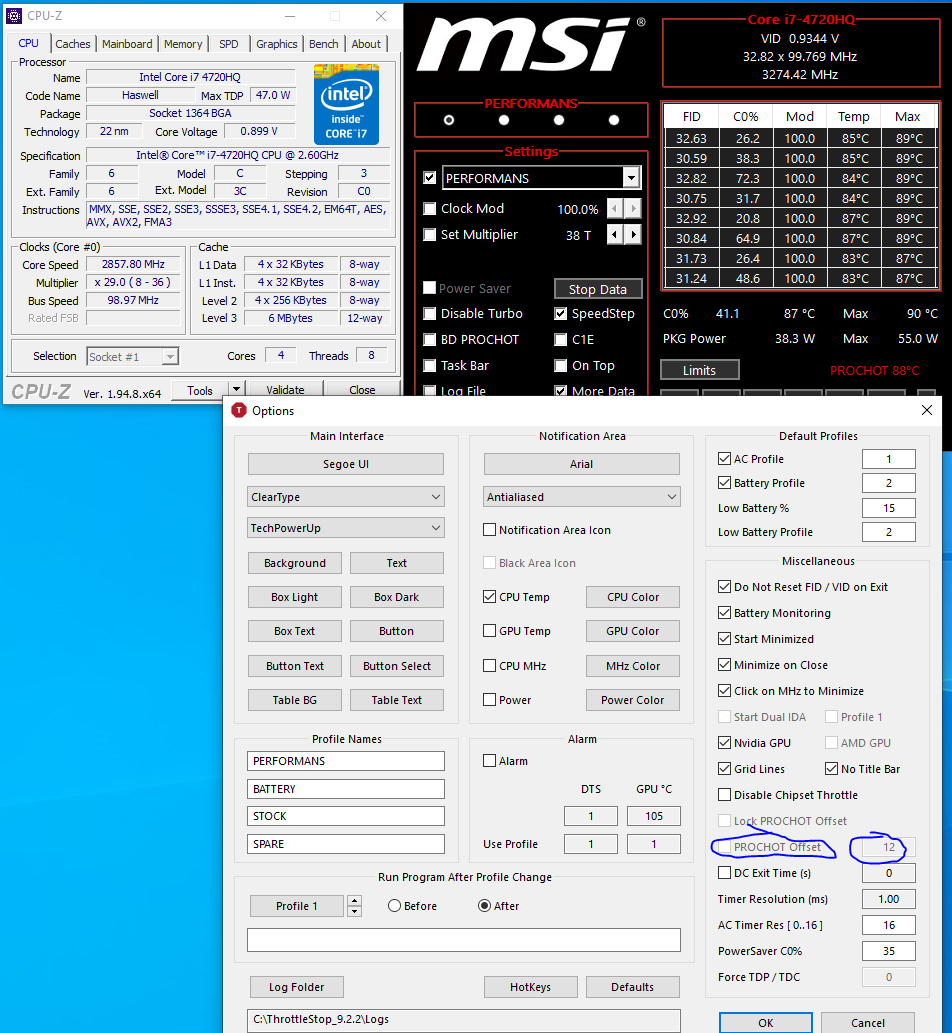Image resolution: width=952 pixels, height=1033 pixels.
Task: Toggle the CPU Temp checkbox
Action: pos(490,597)
